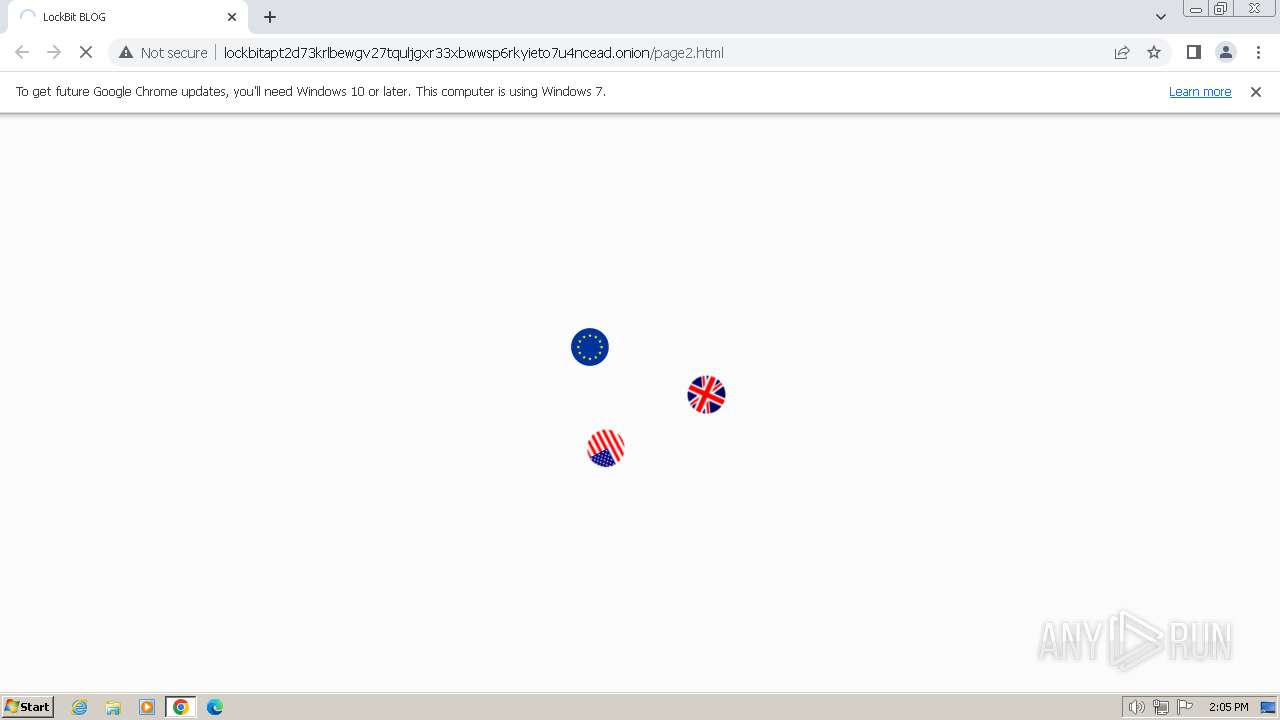Show the 2:05 PM clock calendar

(1228, 707)
